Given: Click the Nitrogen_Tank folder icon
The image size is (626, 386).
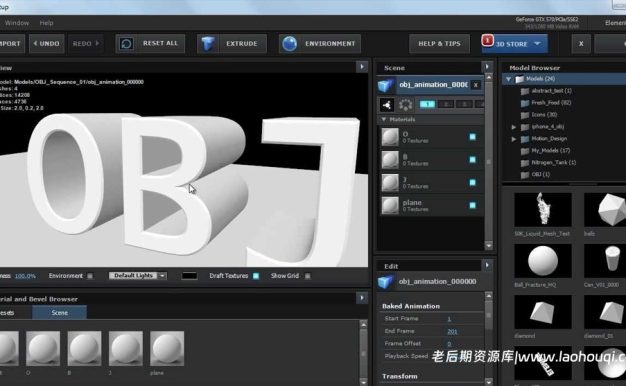Looking at the screenshot, I should (525, 163).
